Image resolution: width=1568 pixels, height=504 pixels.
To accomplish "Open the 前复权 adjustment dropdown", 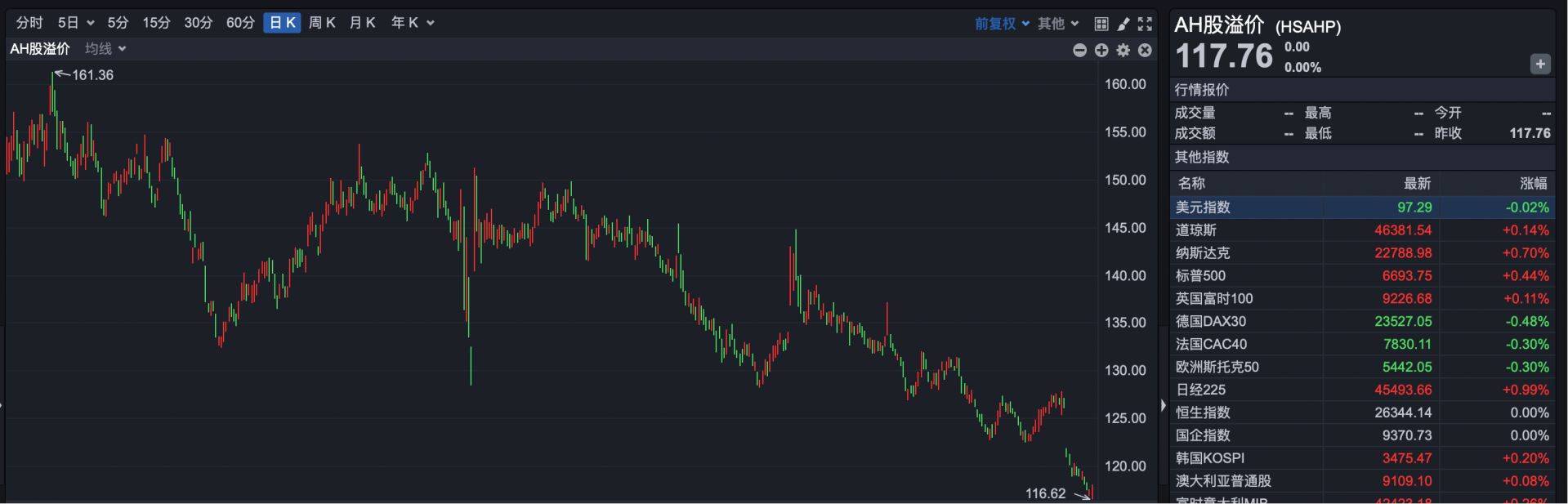I will 1001,24.
